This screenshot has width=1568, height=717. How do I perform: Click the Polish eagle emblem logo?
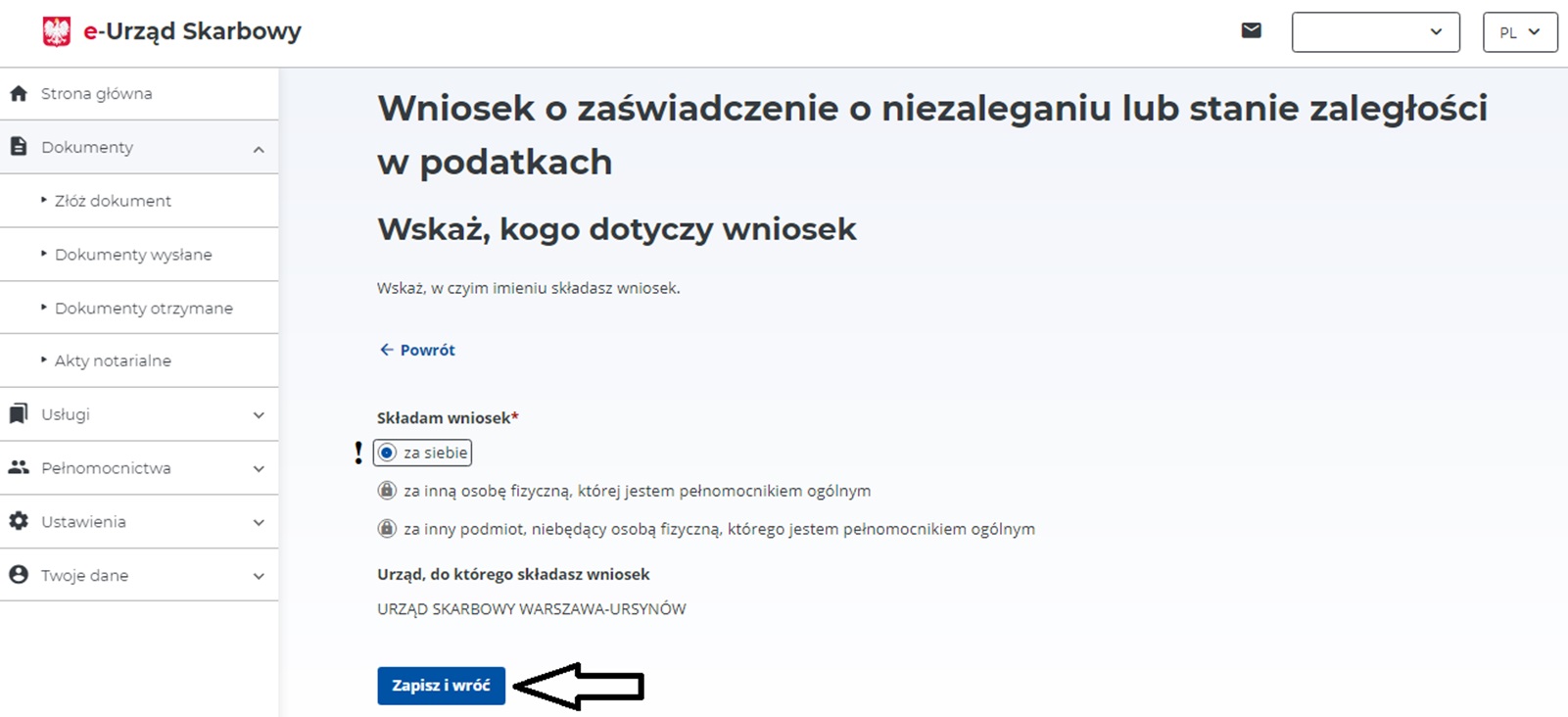[57, 31]
